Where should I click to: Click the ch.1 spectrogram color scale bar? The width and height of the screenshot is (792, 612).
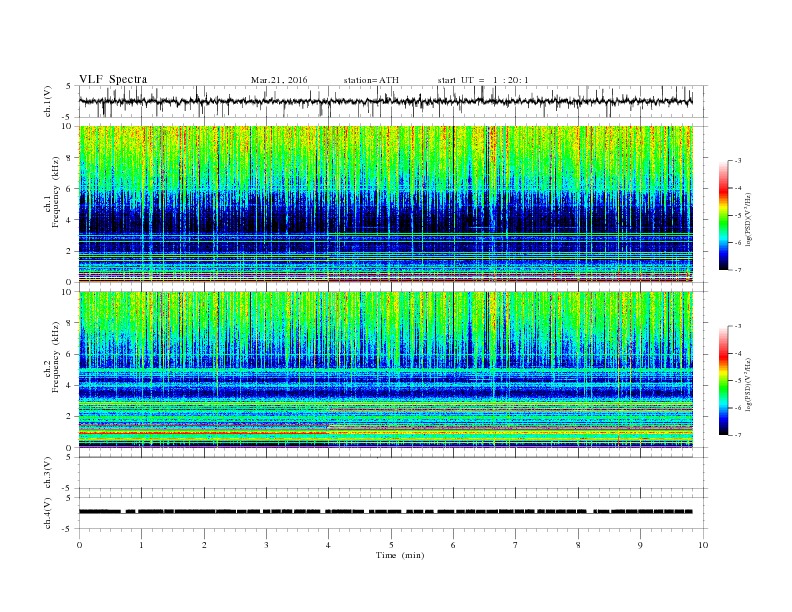[x=723, y=215]
